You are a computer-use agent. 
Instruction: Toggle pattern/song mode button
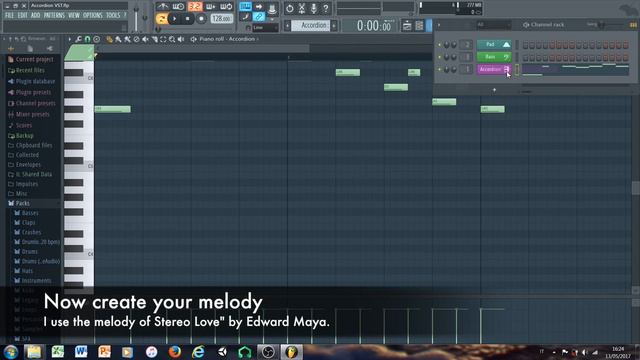(162, 19)
